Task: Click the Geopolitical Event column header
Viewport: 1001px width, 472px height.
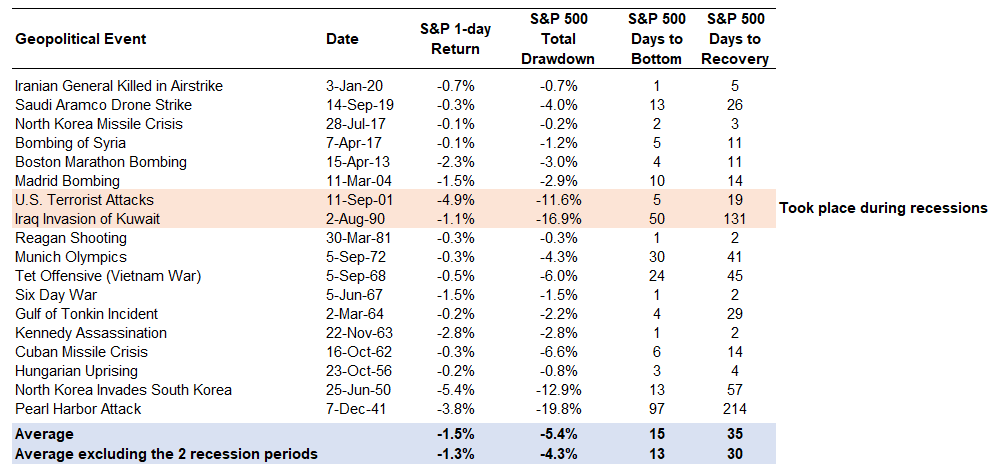Action: [80, 39]
